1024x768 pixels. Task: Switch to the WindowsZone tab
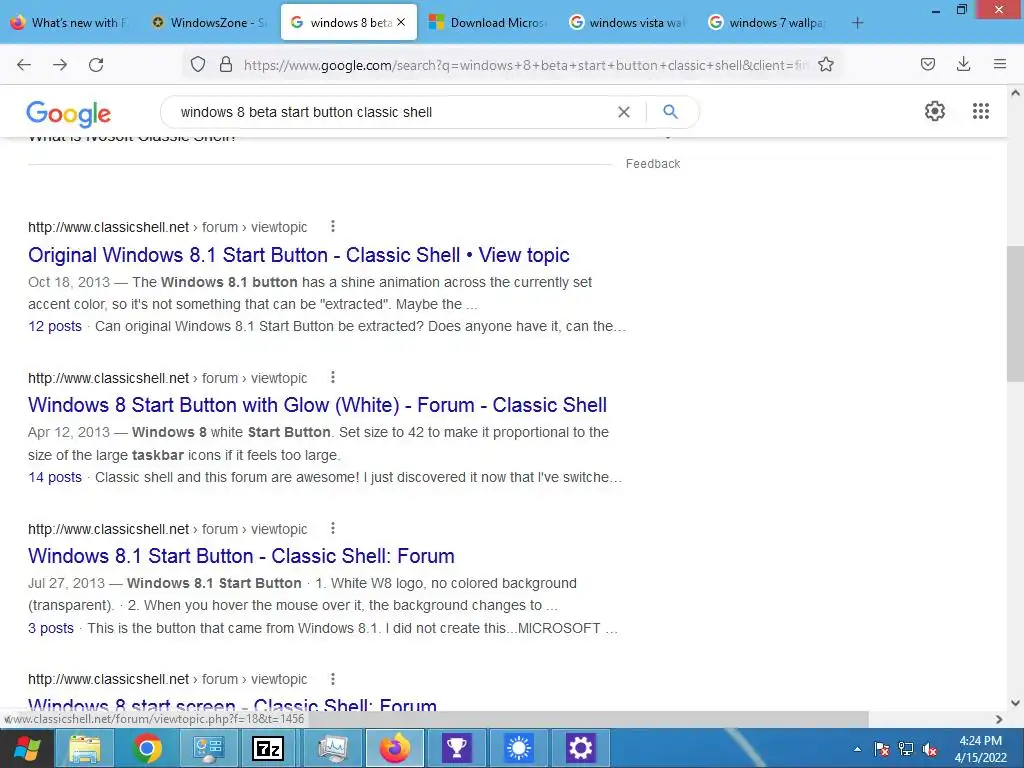click(208, 22)
